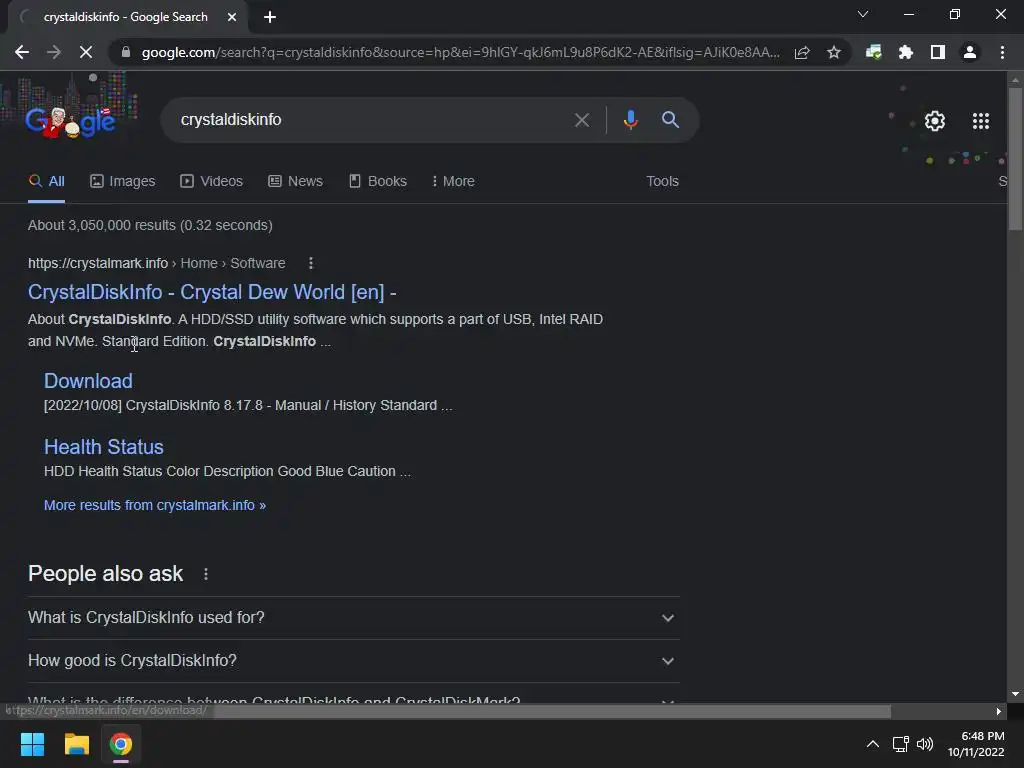Open result options next to crystalmark.info
This screenshot has width=1024, height=768.
click(x=311, y=263)
